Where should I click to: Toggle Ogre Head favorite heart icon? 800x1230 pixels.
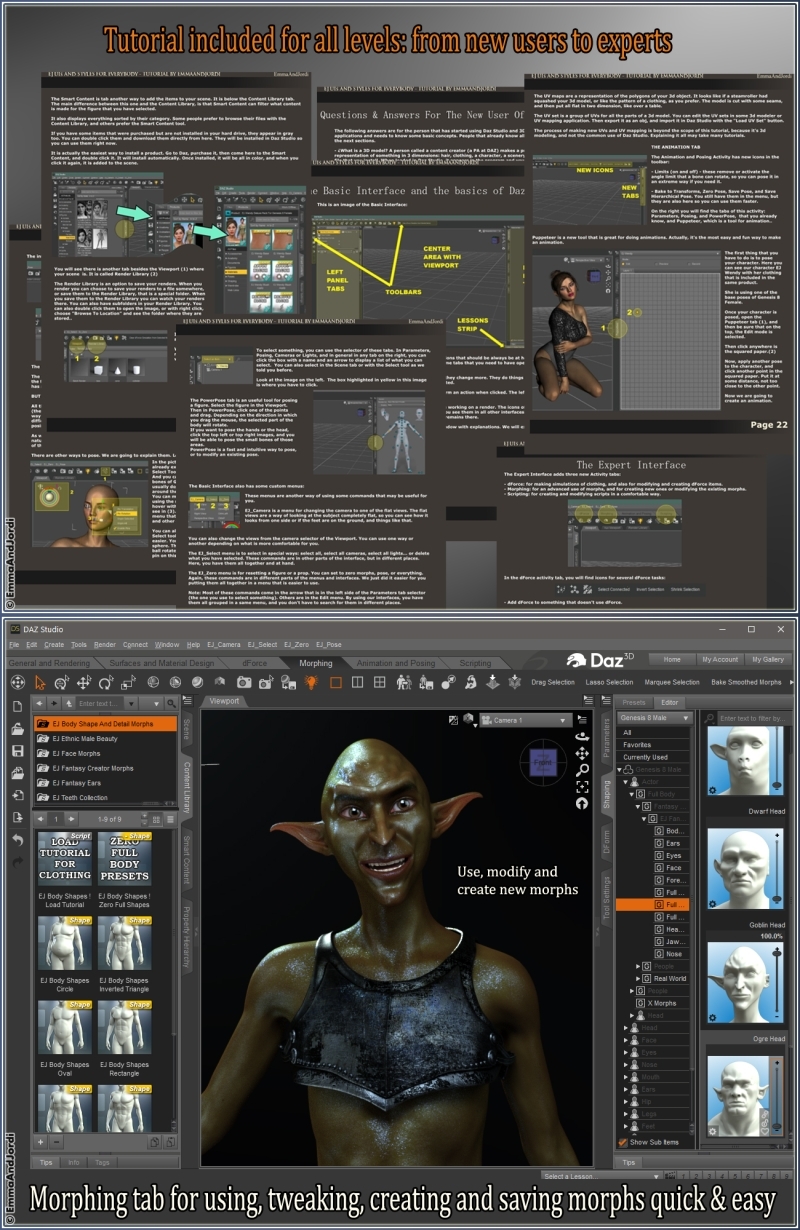point(764,1131)
